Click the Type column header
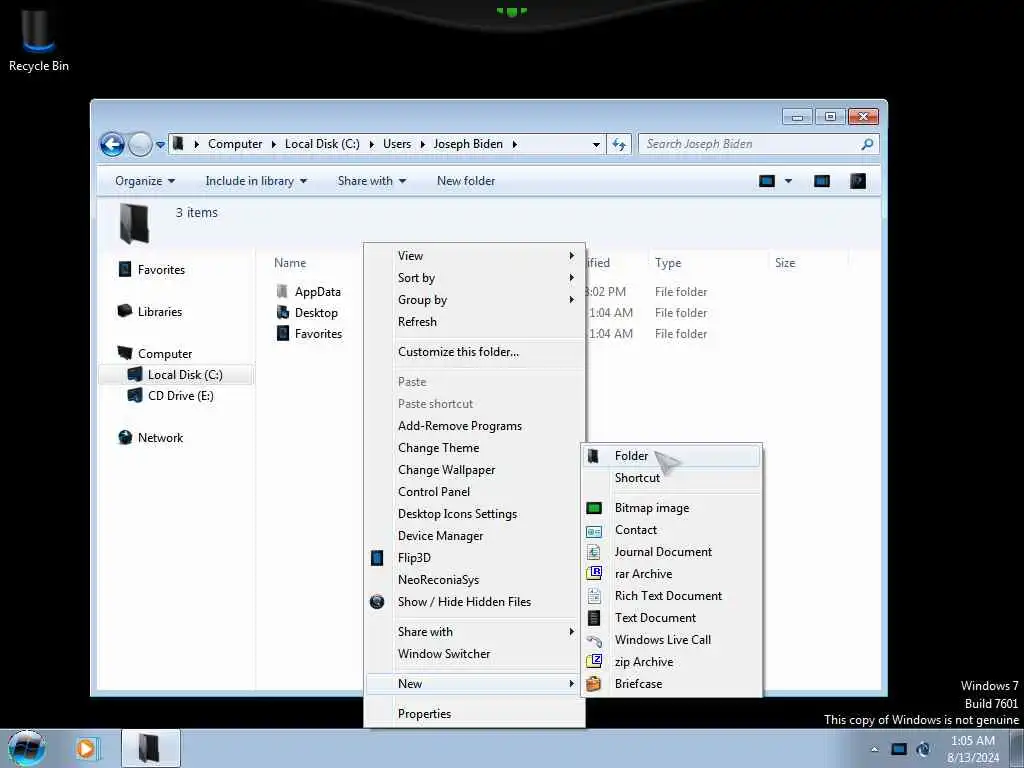Screen dimensions: 1024x768 click(668, 263)
